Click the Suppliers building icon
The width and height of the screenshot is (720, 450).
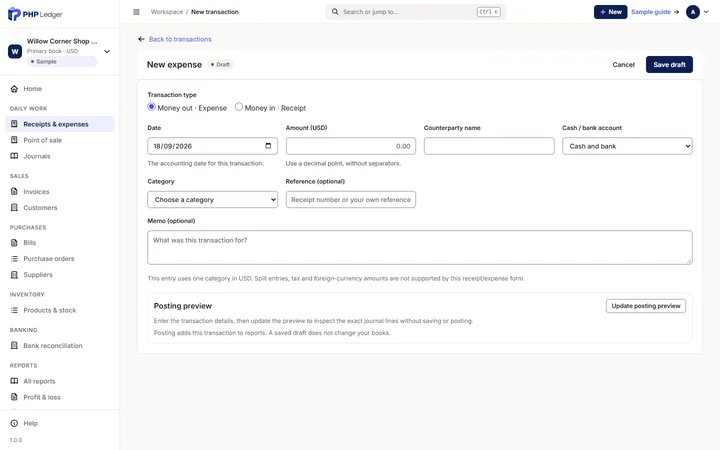click(x=14, y=275)
